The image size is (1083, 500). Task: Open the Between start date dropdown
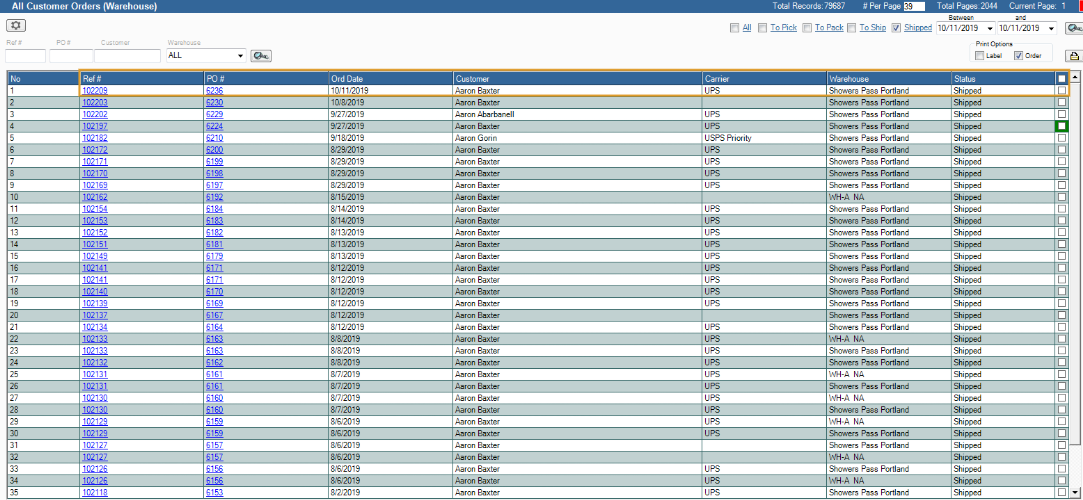click(989, 28)
